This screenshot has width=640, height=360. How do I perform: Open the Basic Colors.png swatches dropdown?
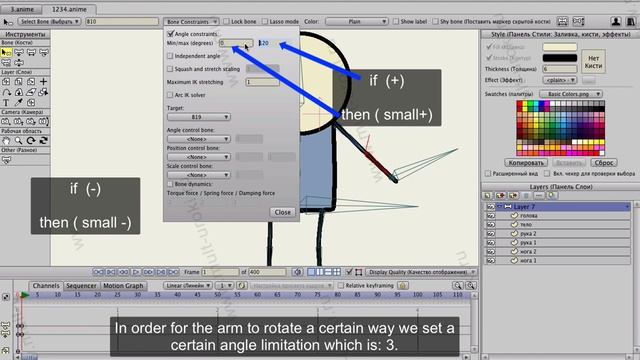click(x=571, y=94)
